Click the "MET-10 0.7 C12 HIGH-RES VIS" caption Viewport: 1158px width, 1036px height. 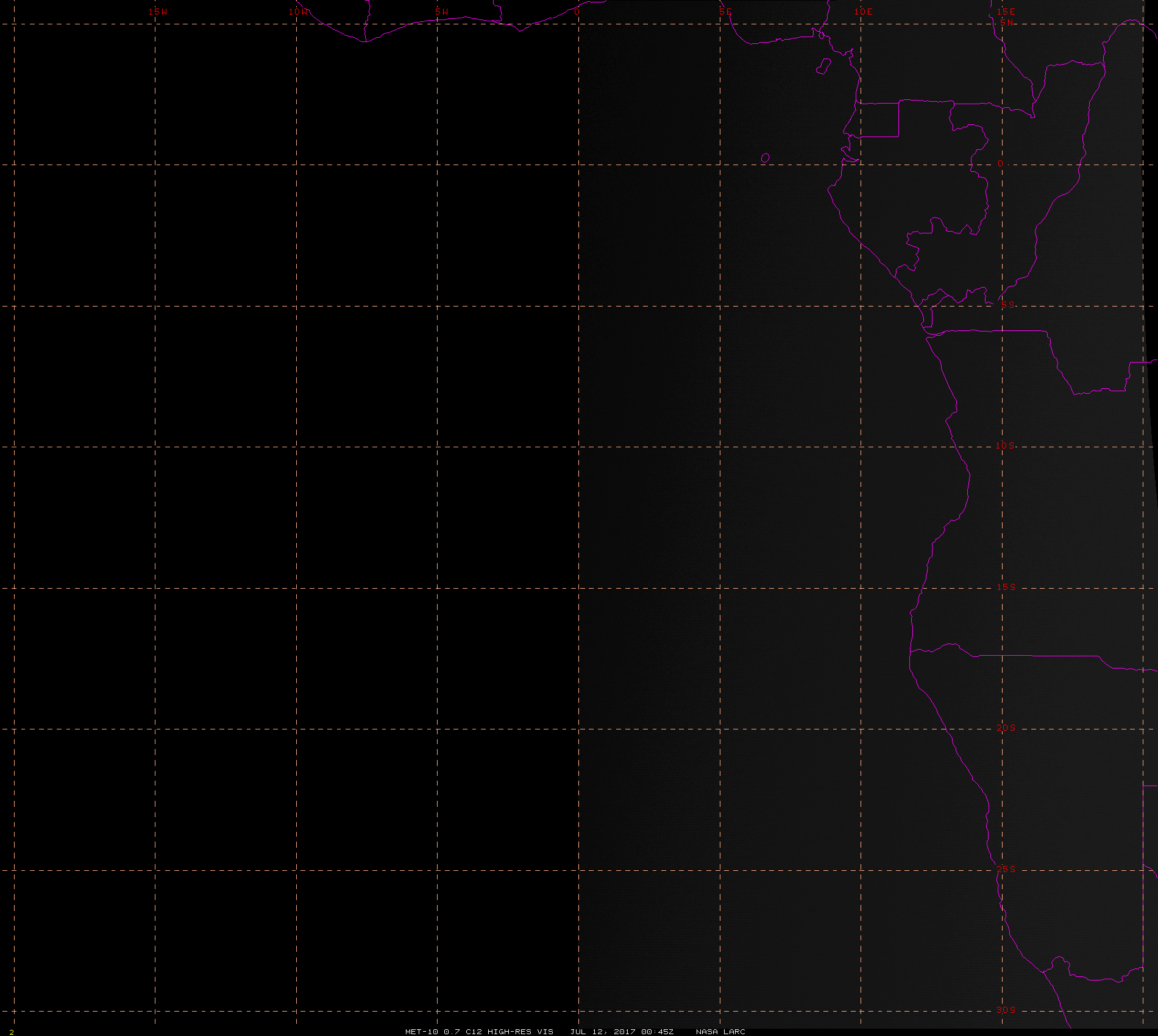click(479, 1031)
